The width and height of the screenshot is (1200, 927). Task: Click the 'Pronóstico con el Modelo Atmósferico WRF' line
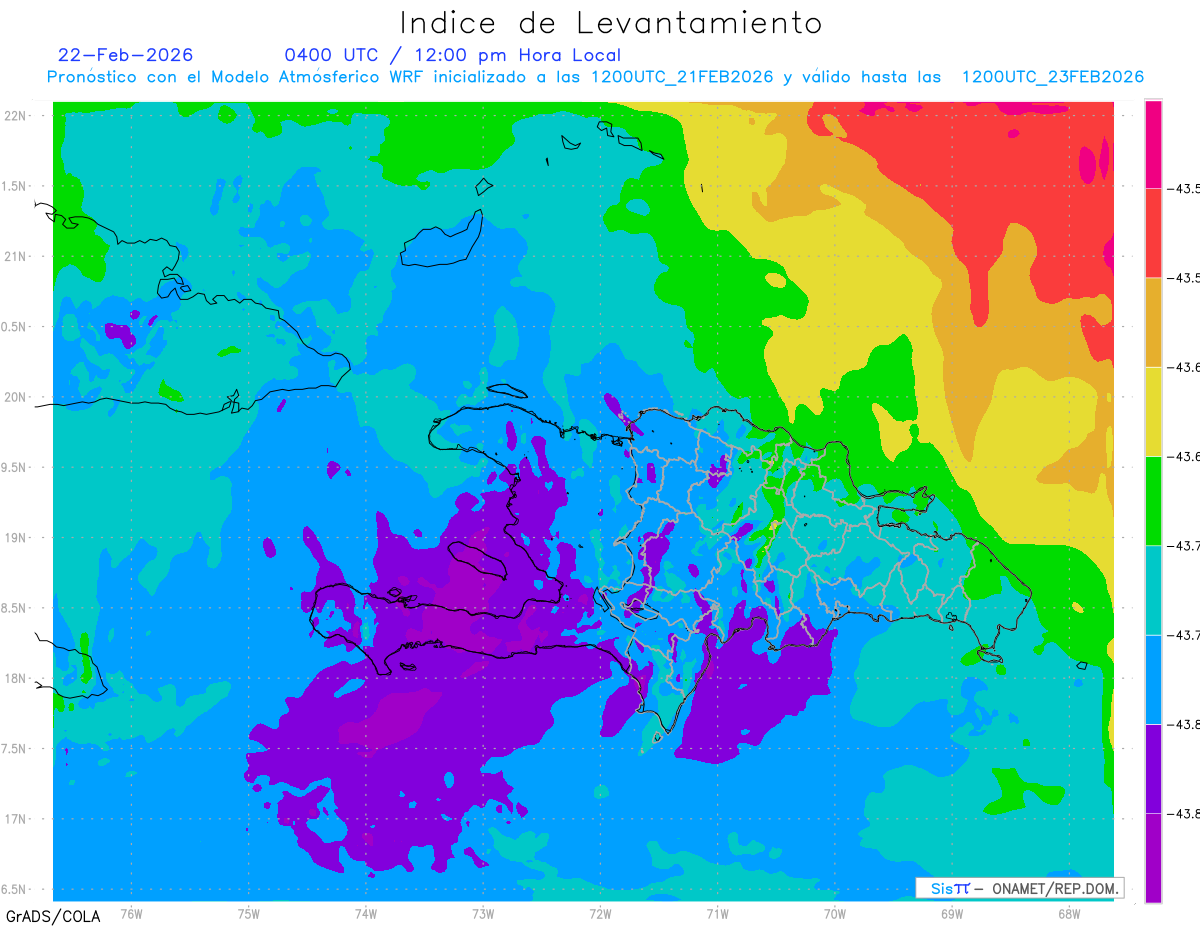click(596, 77)
